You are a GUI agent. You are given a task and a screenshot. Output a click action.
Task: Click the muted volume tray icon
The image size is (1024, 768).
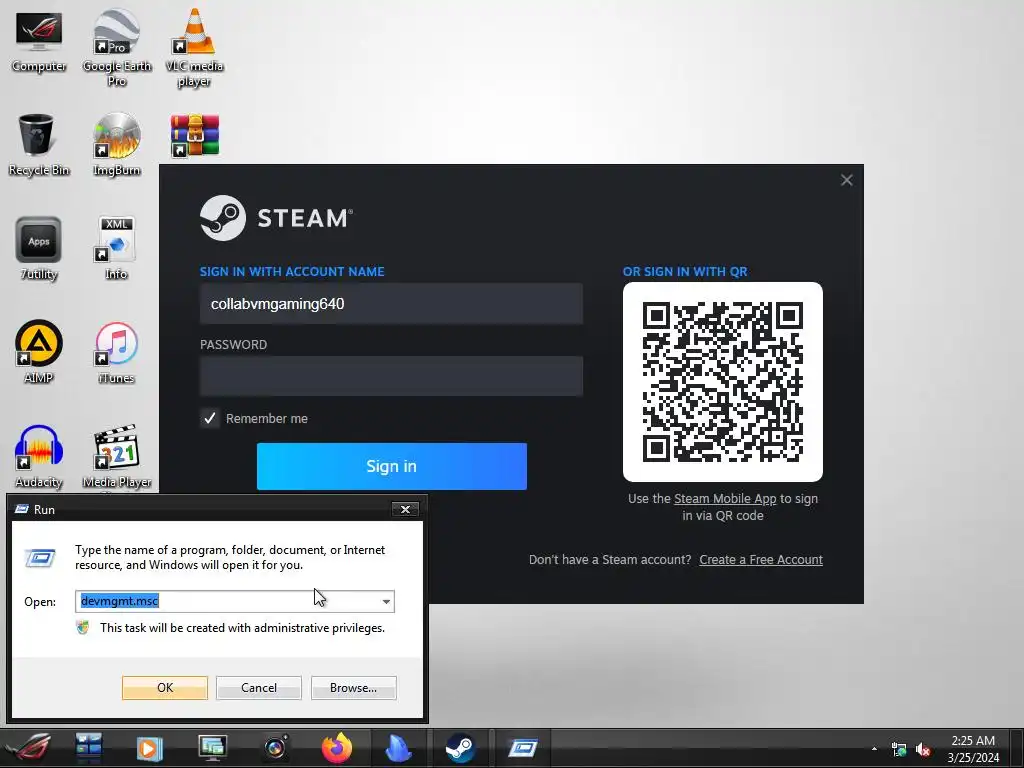[x=923, y=750]
